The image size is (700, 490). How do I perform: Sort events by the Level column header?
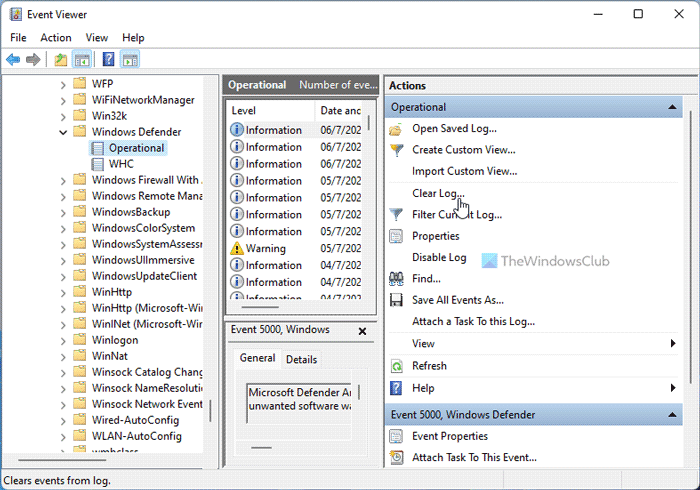click(271, 111)
